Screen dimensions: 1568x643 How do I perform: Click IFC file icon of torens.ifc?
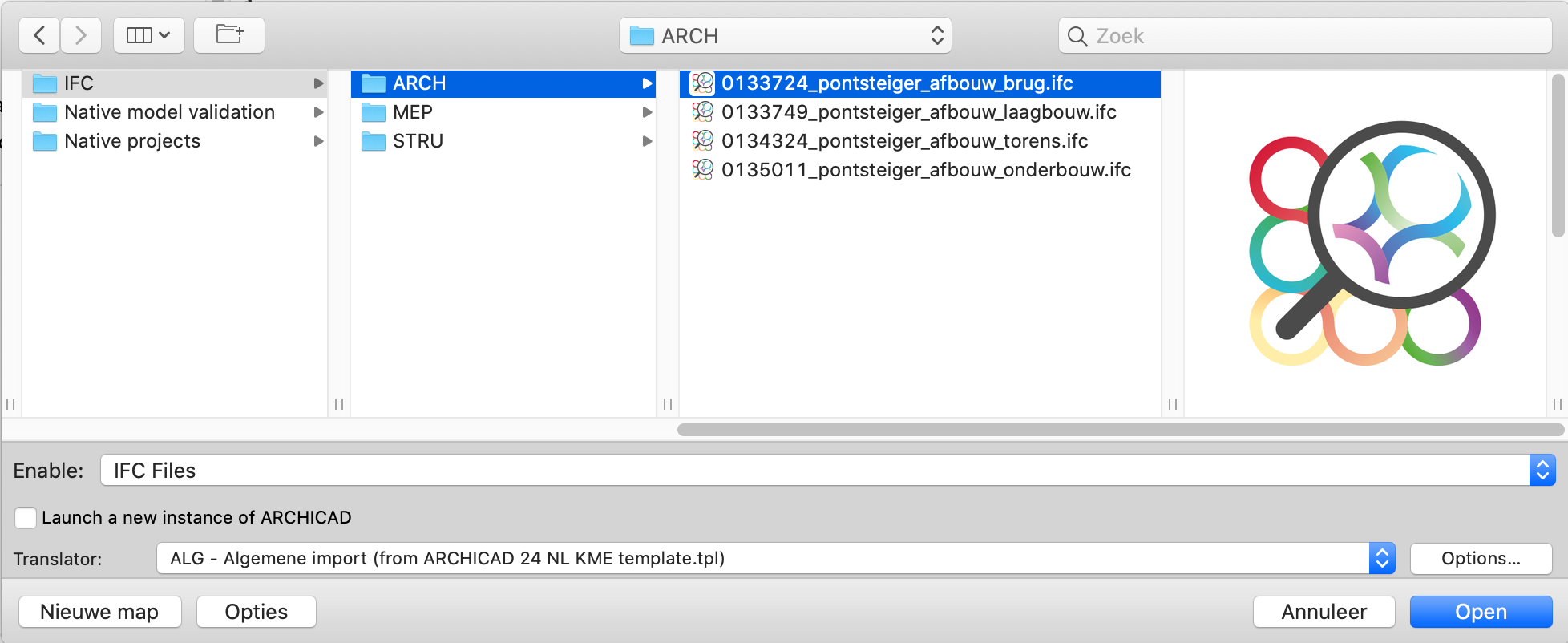coord(702,140)
